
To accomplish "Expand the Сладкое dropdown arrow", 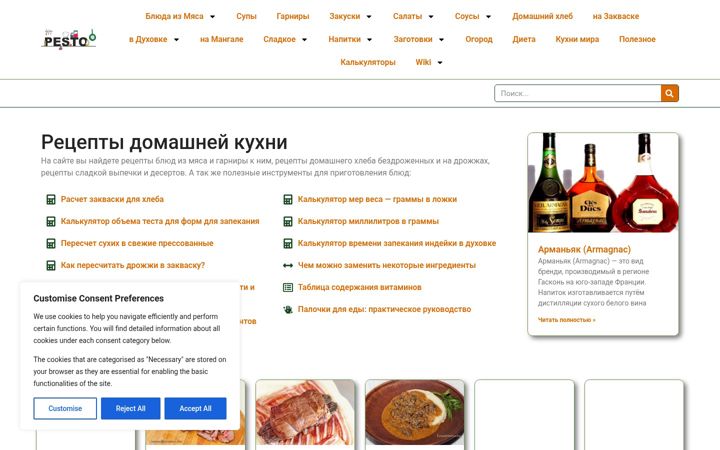I will click(x=304, y=39).
